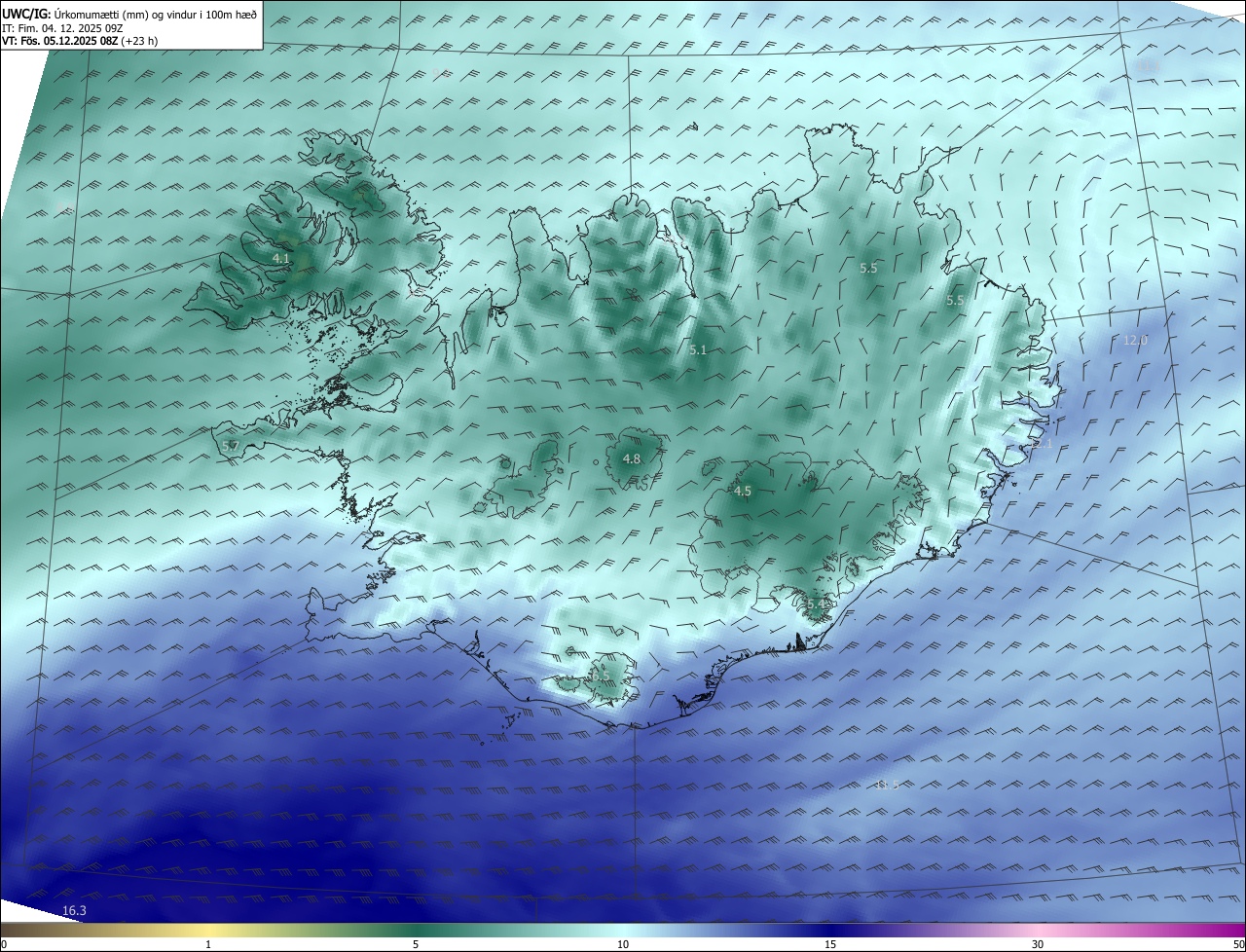Click the 12.0 value off the east coast

click(1136, 340)
